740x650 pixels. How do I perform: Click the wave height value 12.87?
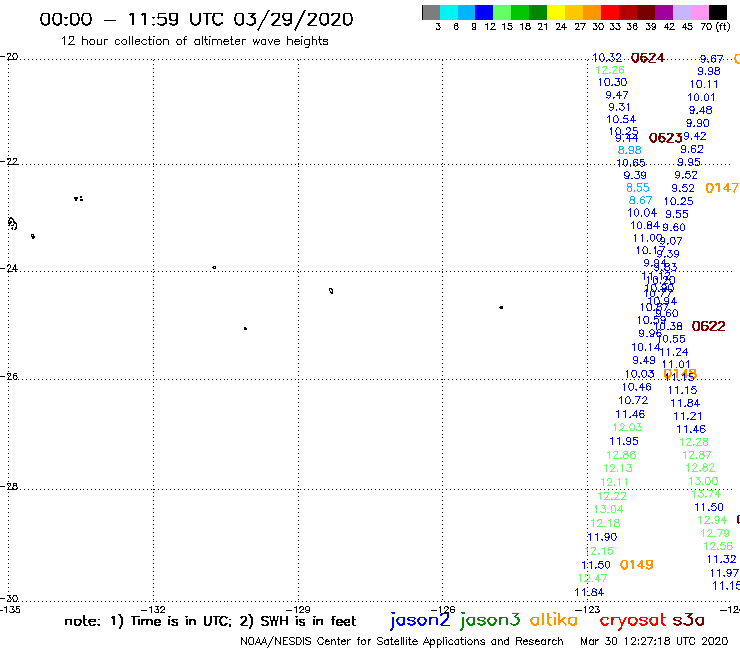[697, 455]
